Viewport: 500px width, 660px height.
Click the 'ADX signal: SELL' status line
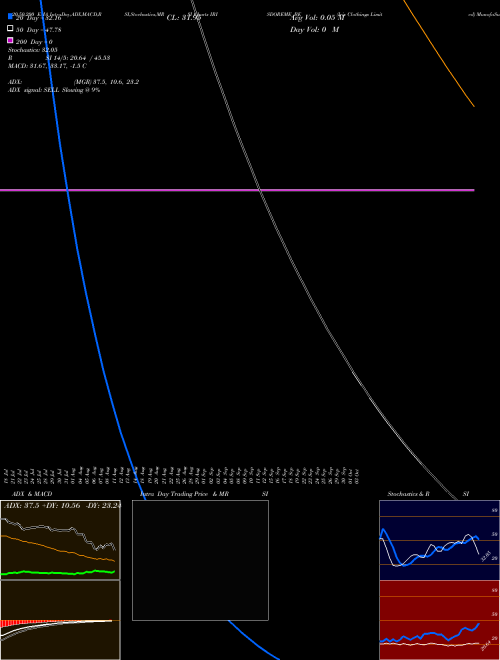click(54, 90)
